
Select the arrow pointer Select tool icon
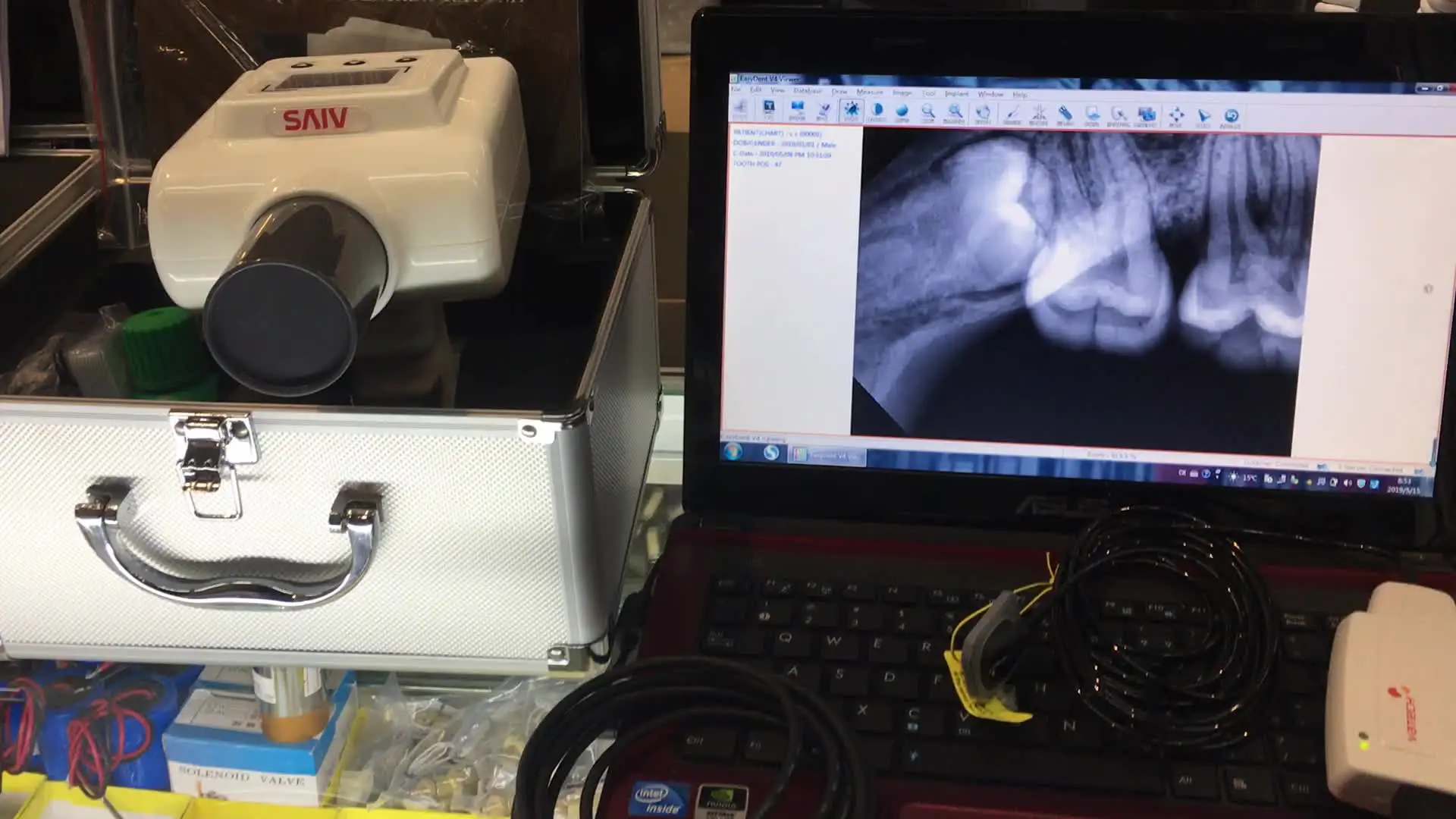click(1203, 117)
